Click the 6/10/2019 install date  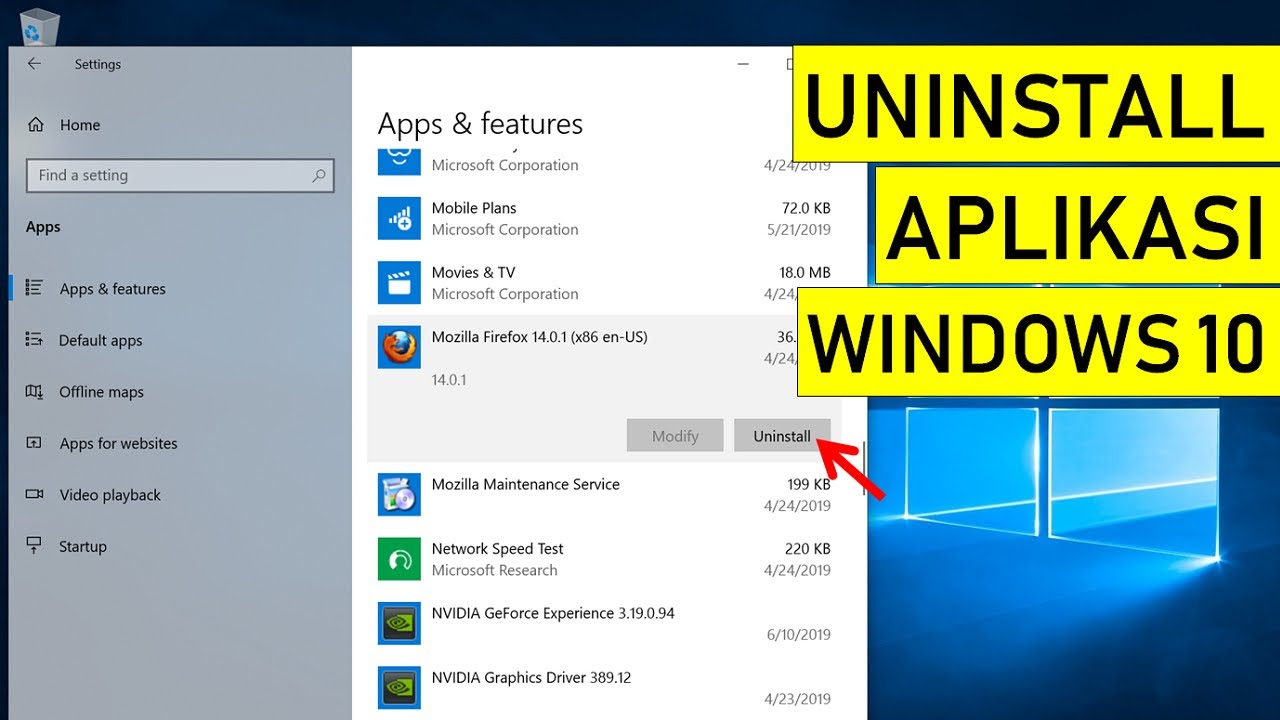click(798, 634)
